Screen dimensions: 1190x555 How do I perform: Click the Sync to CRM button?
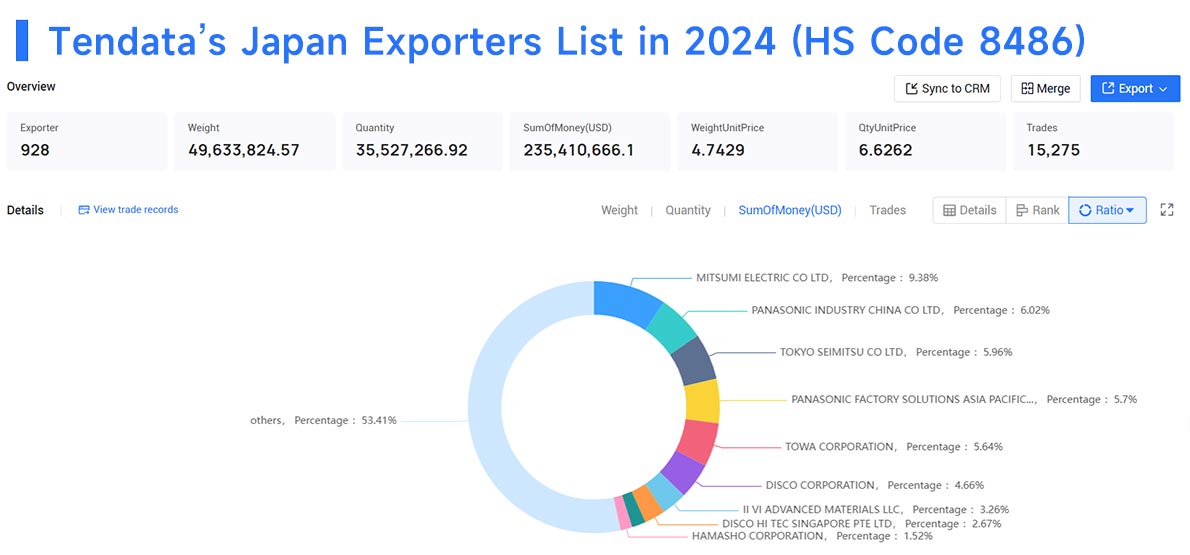click(x=947, y=89)
